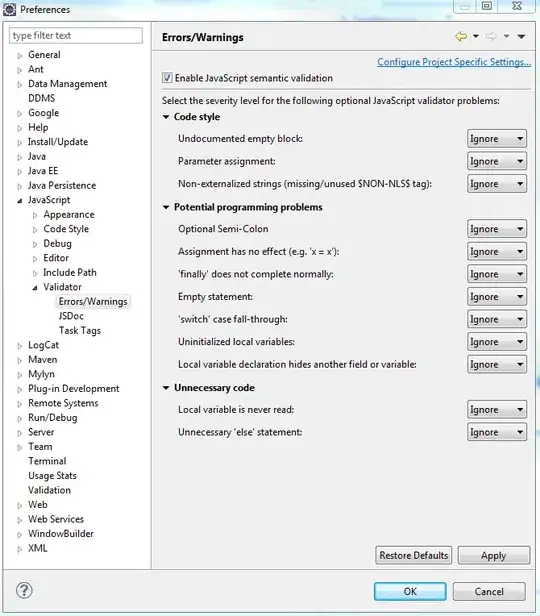540x616 pixels.
Task: Collapse the Code style section
Action: 166,117
